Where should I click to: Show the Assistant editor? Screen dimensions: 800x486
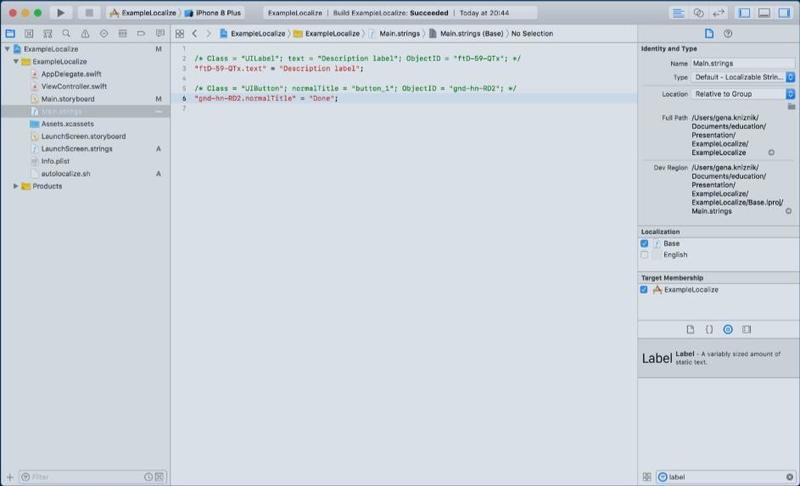(x=698, y=13)
